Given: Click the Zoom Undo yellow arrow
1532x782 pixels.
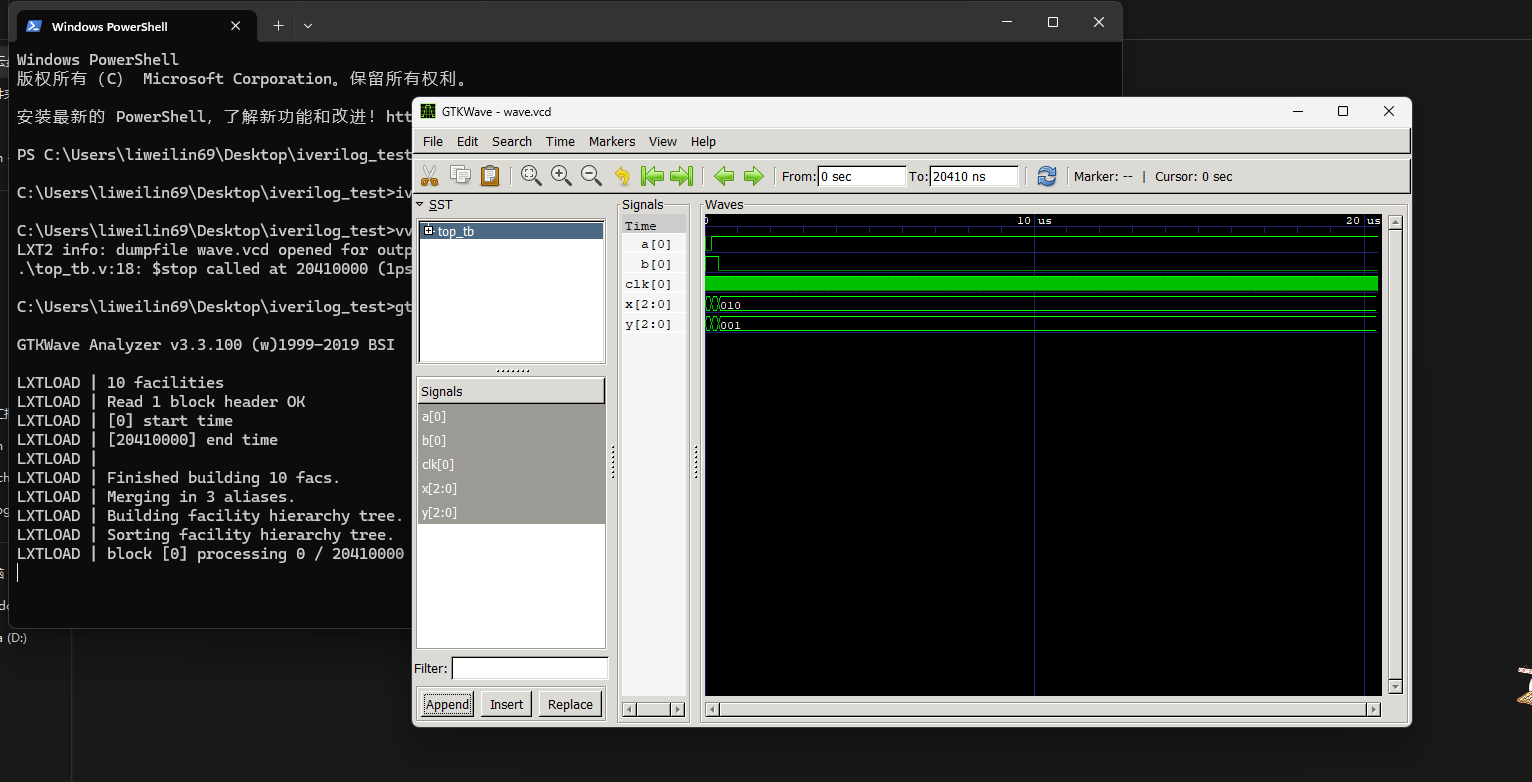Looking at the screenshot, I should click(x=622, y=176).
